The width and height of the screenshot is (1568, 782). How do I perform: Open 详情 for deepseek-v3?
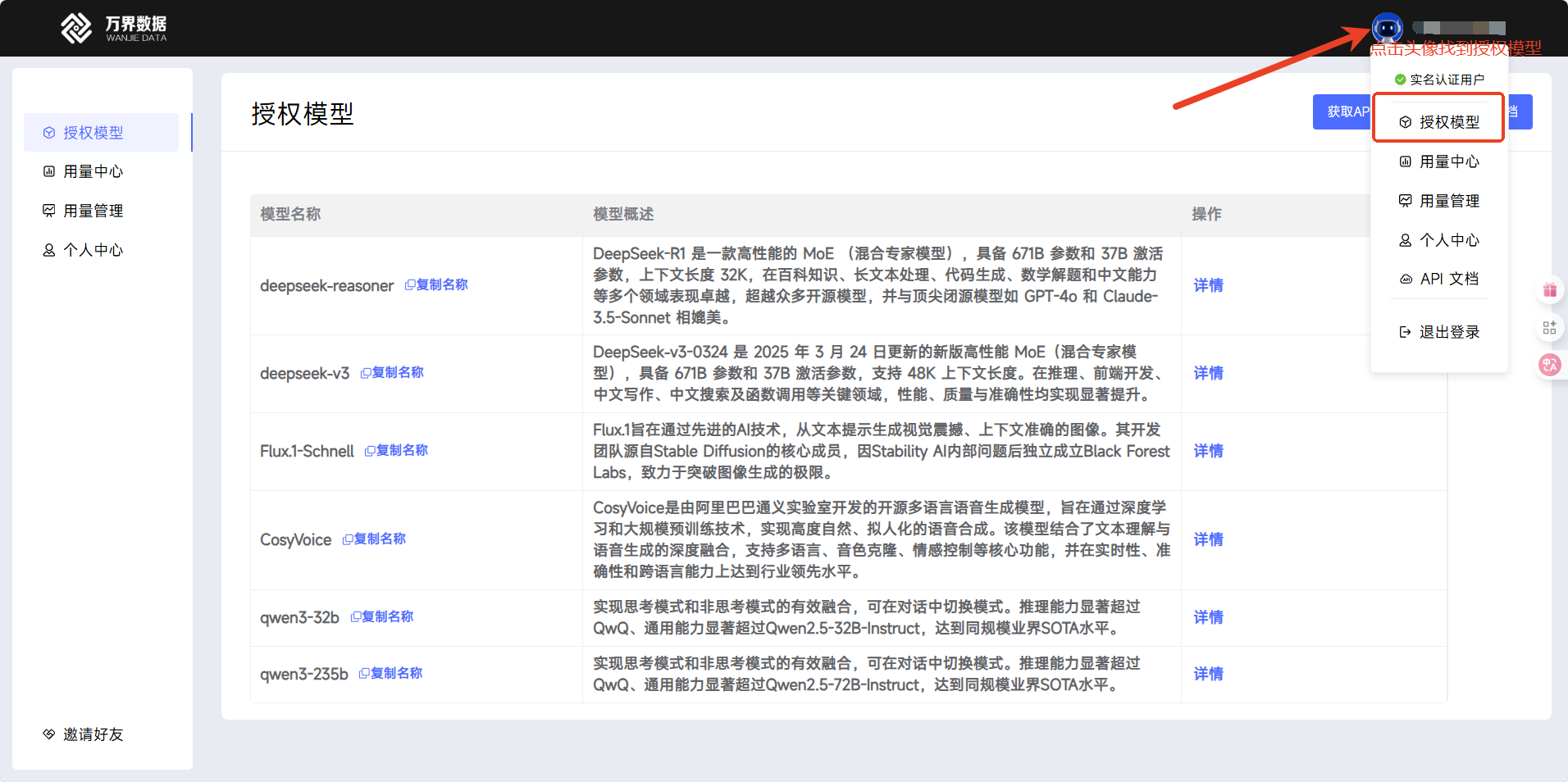(x=1208, y=373)
